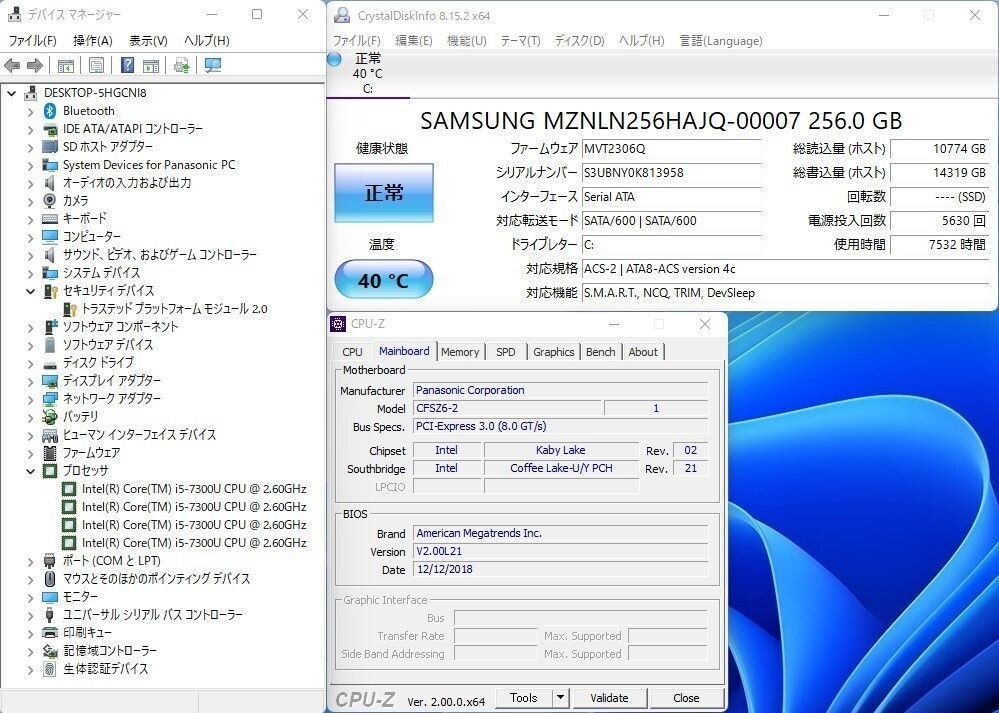Expand the IDE ATA/ATAPI コントローラー node
This screenshot has width=999, height=713.
click(x=30, y=129)
